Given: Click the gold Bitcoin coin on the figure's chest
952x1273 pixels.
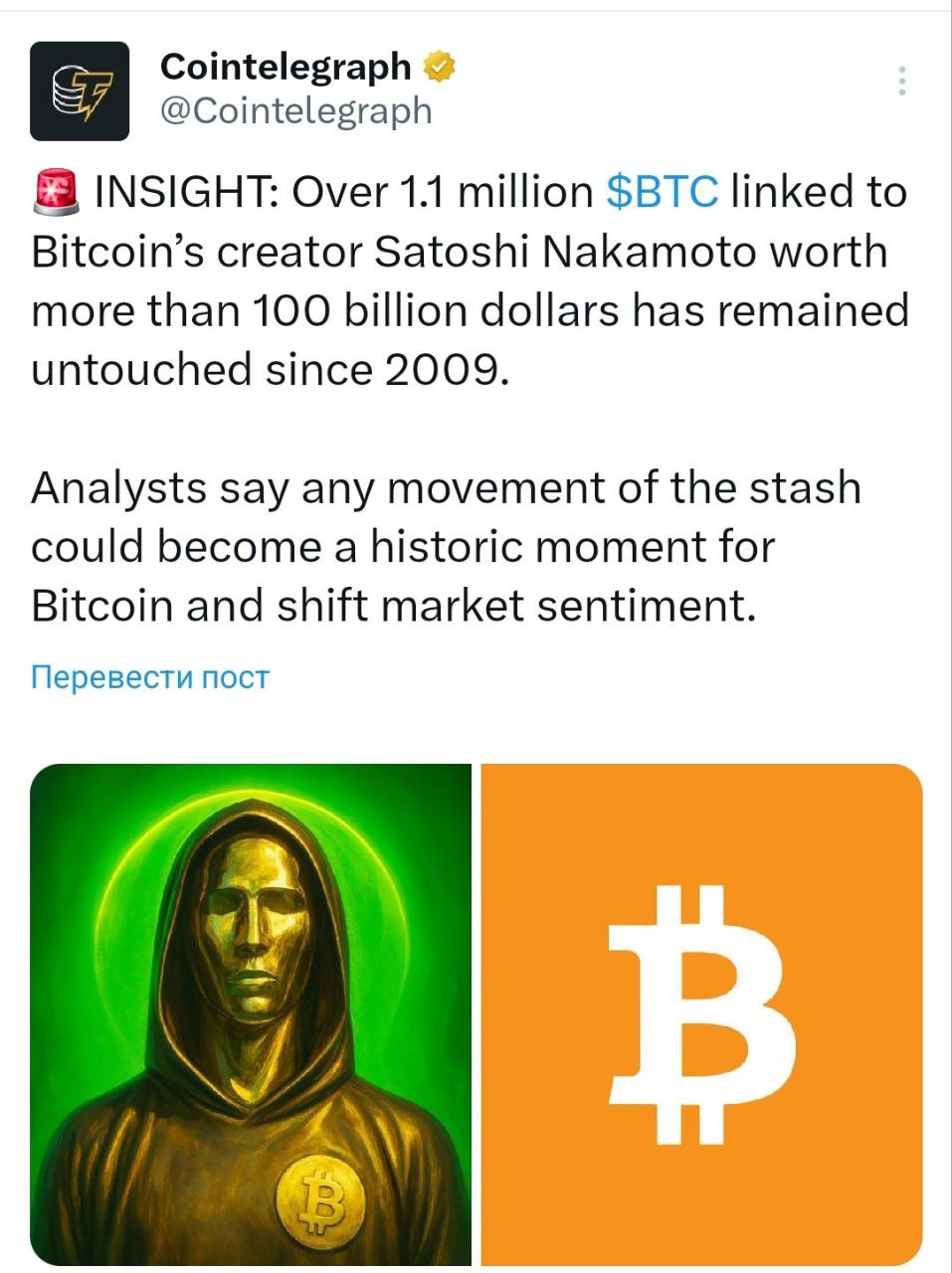Looking at the screenshot, I should (x=318, y=1198).
